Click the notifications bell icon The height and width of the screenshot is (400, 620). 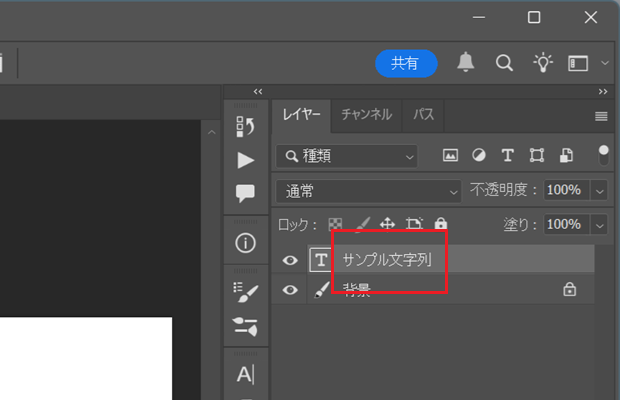tap(465, 63)
